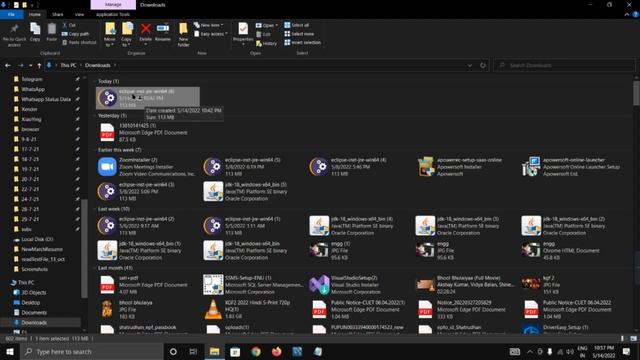
Task: Open Whatsapp Status Data folder
Action: click(x=46, y=99)
